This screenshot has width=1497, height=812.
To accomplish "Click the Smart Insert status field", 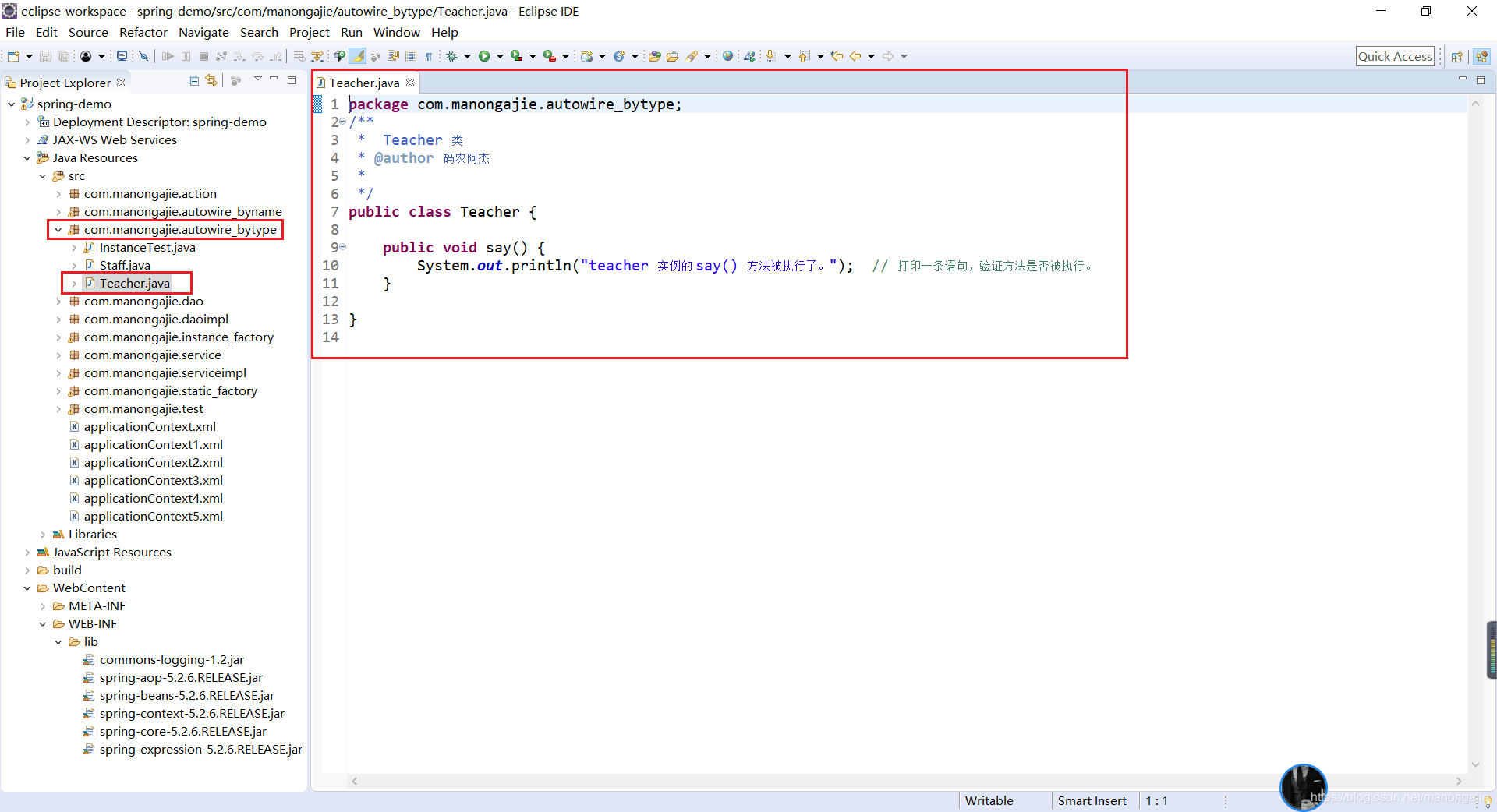I will [x=1092, y=801].
